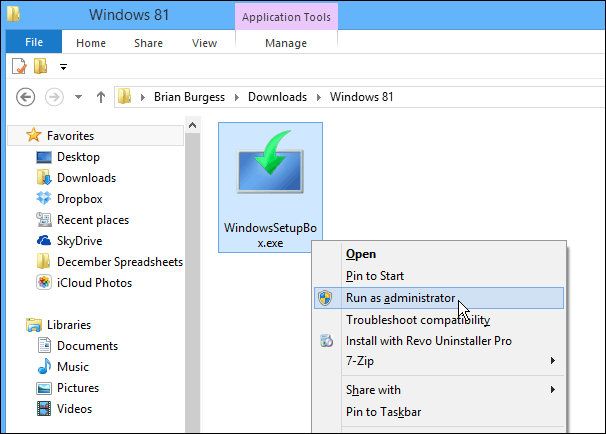Select the WindowsSetupBox.exe file icon
The image size is (606, 434).
pos(270,162)
